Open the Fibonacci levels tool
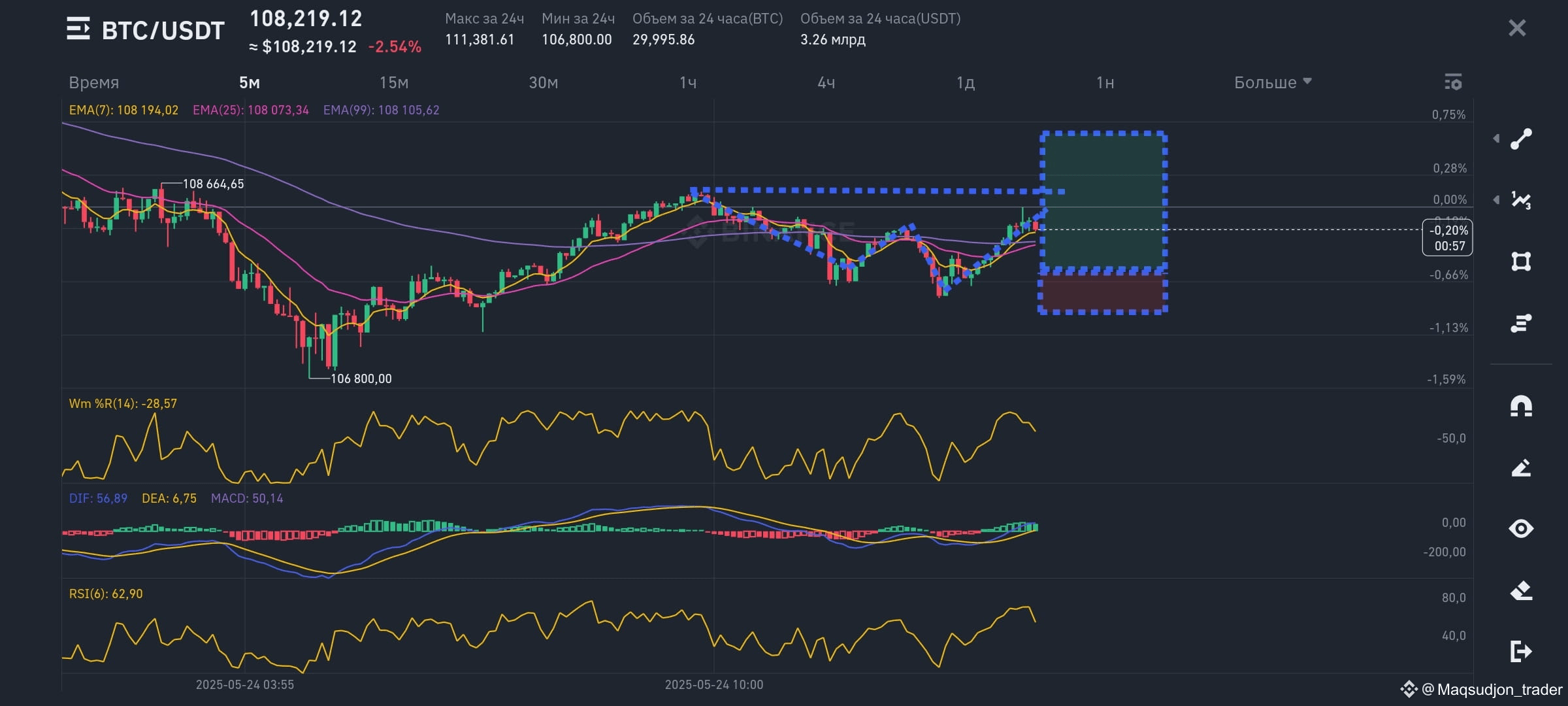 click(1521, 323)
